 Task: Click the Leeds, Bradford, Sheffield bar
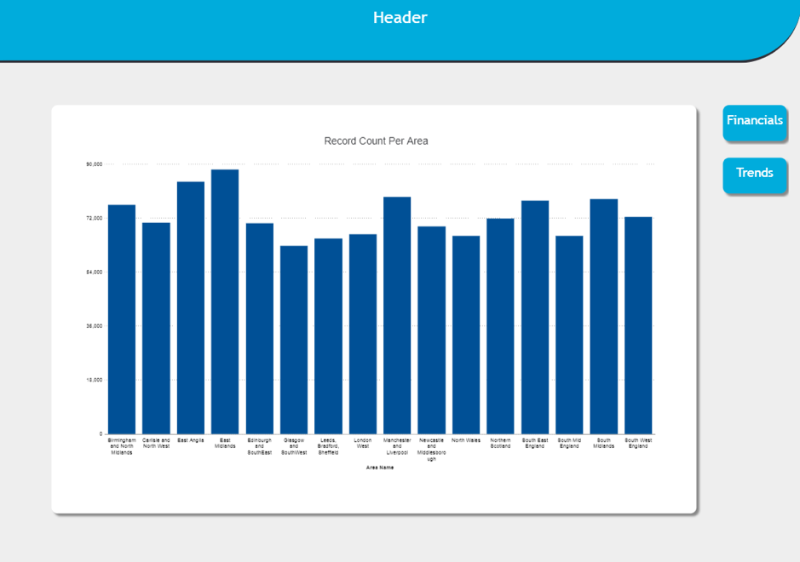tap(328, 336)
